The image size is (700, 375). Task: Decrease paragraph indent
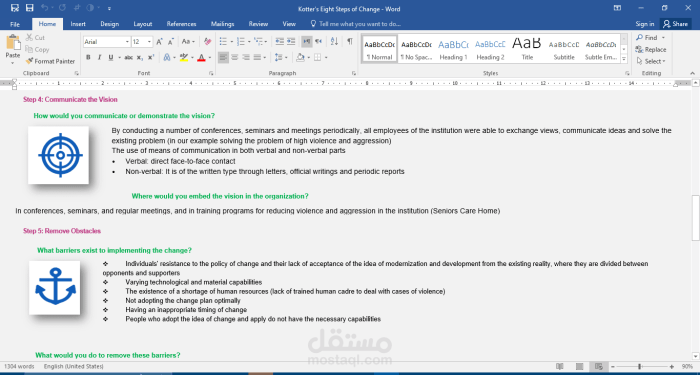click(x=279, y=42)
